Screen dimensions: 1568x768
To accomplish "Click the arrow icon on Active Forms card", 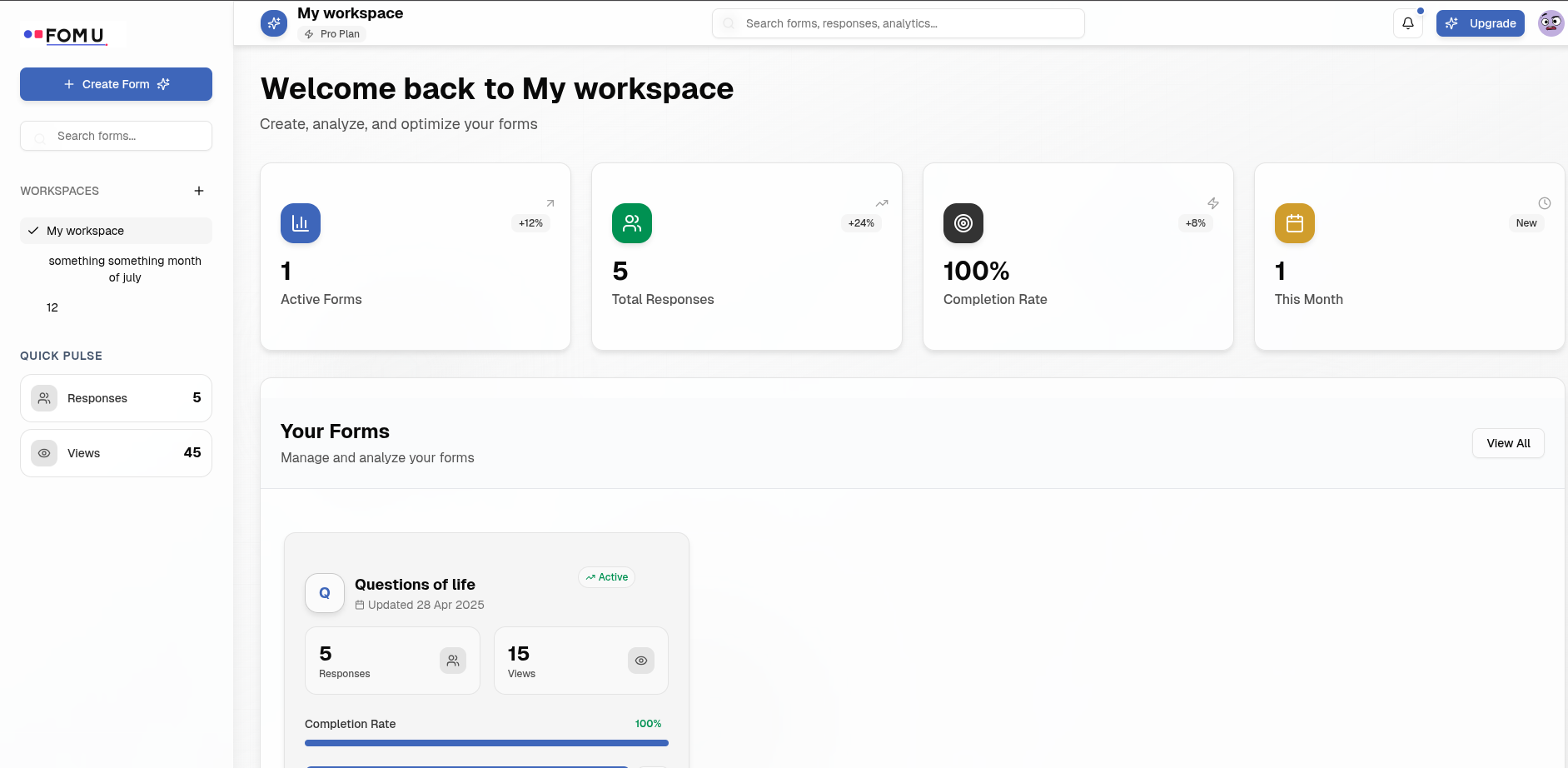I will coord(550,203).
